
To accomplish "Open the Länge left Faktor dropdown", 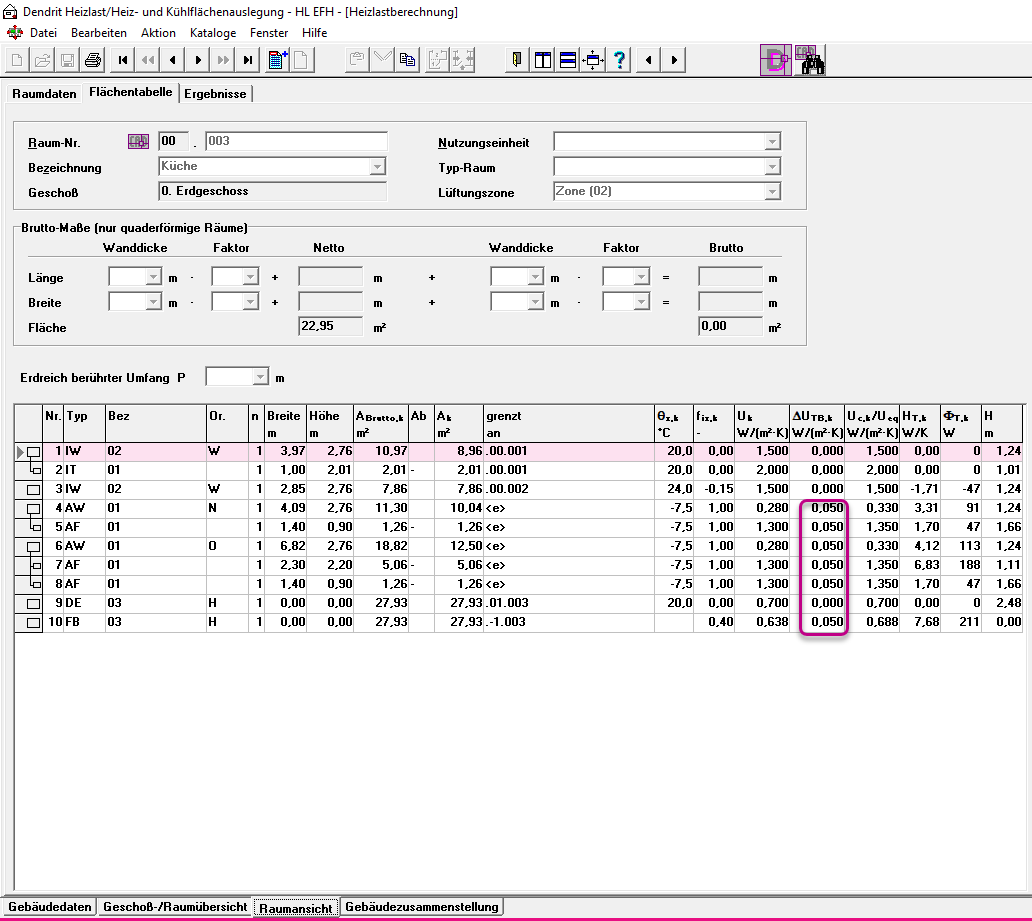I will click(250, 277).
